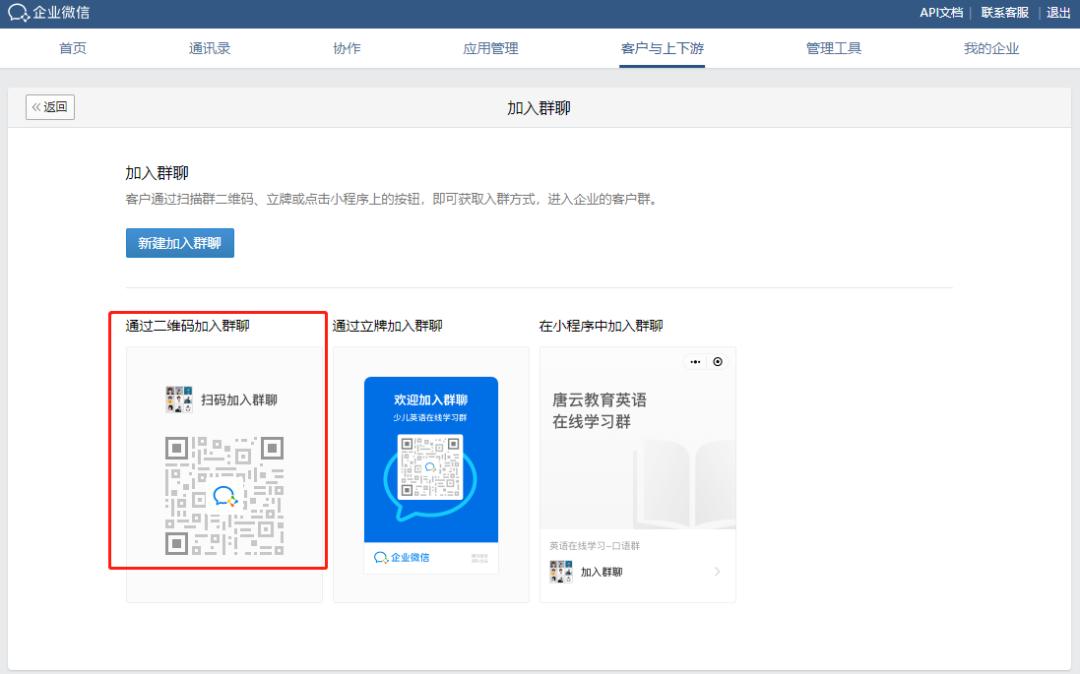Select the 管理工具 tab
1080x674 pixels.
pyautogui.click(x=836, y=47)
